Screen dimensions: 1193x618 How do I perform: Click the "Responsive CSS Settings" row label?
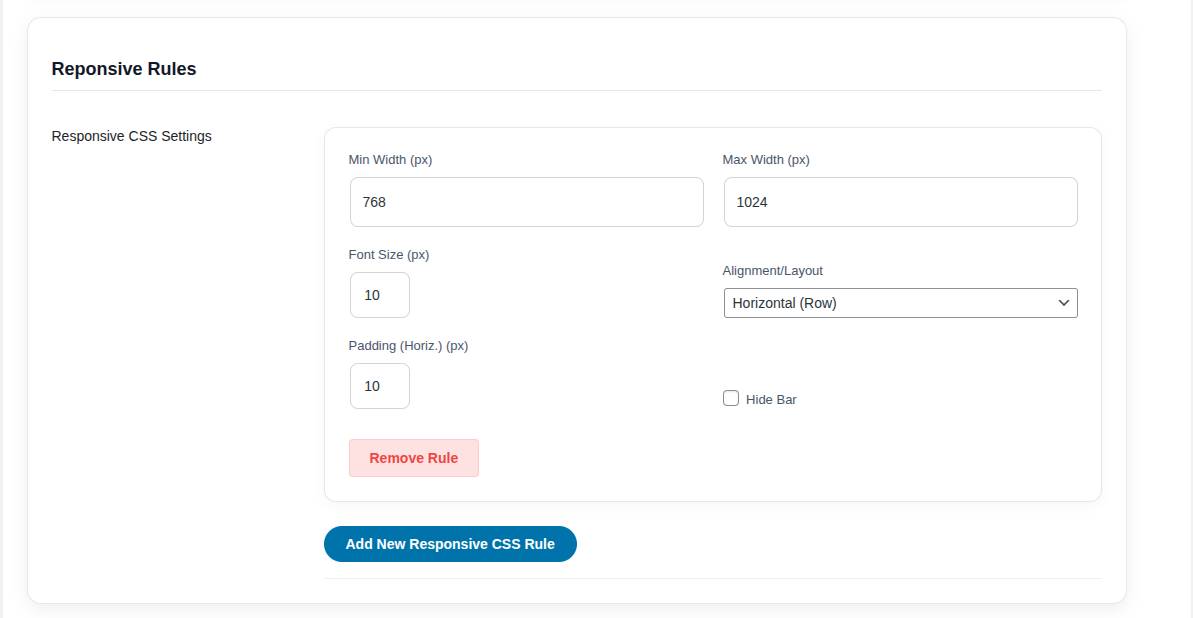(x=132, y=136)
